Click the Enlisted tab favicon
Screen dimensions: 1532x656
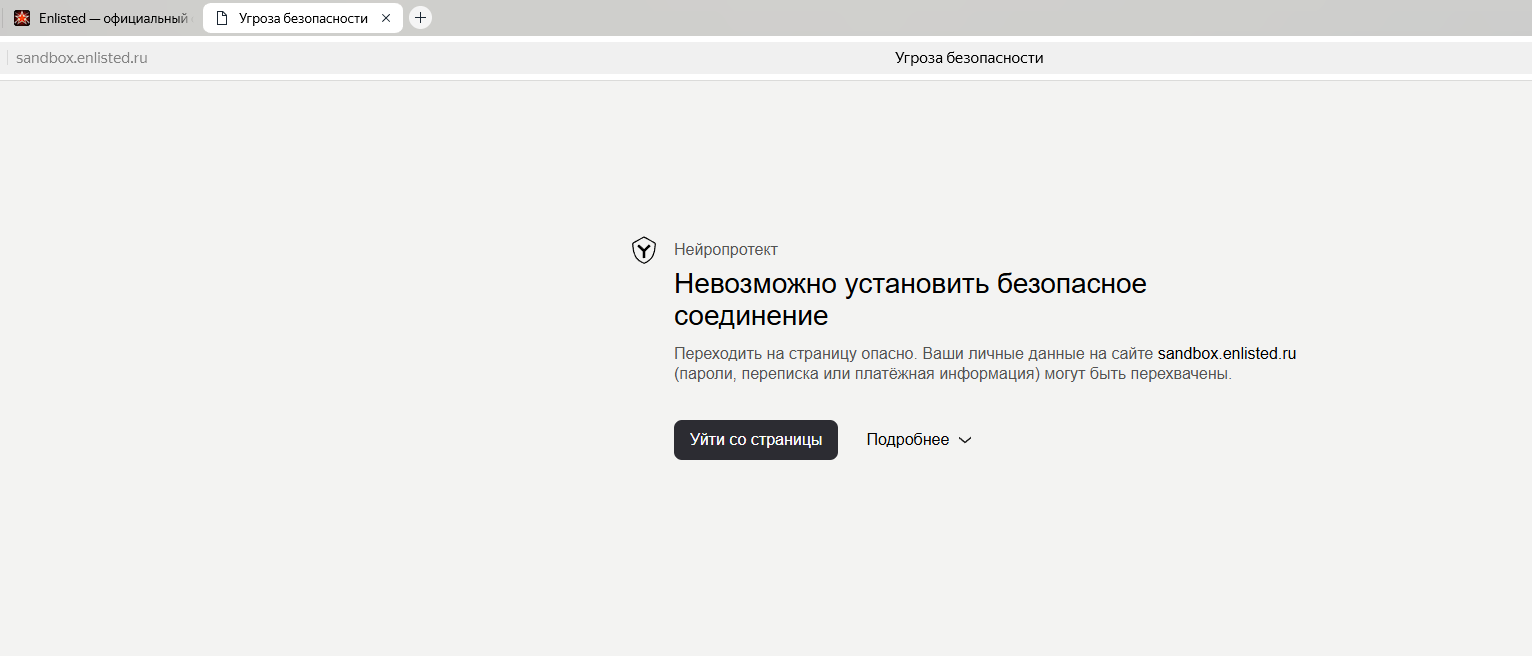(x=22, y=18)
